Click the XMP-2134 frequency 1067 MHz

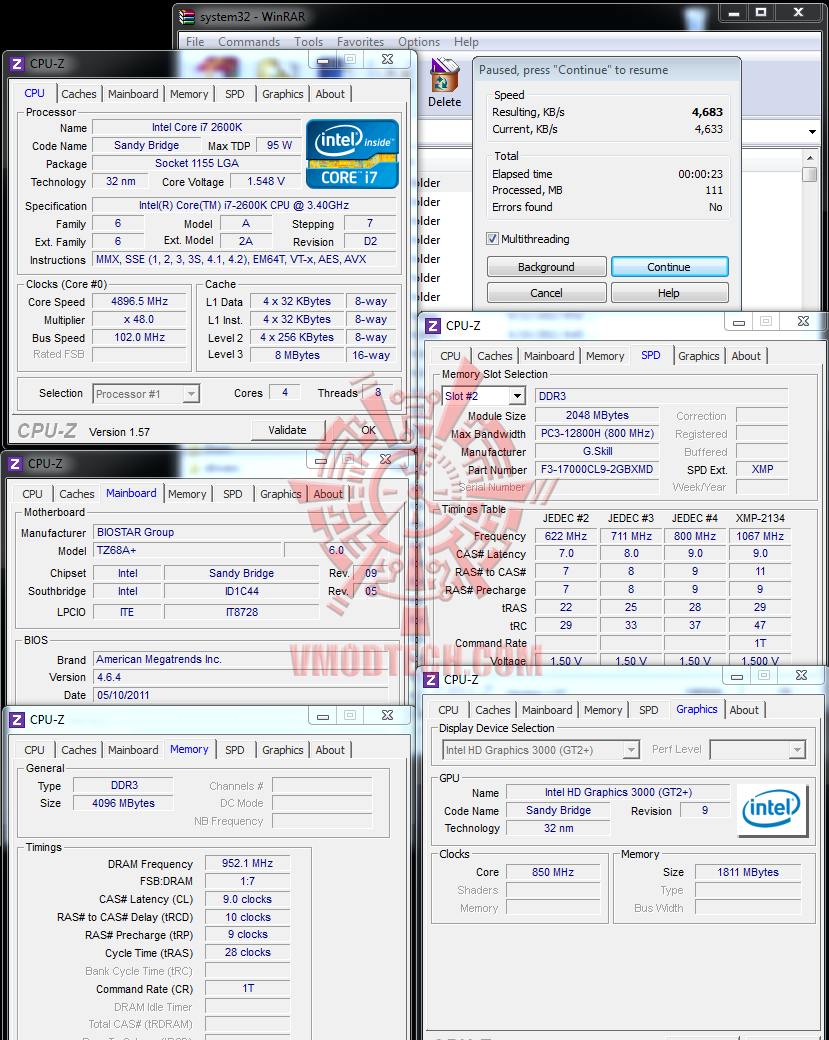[760, 536]
